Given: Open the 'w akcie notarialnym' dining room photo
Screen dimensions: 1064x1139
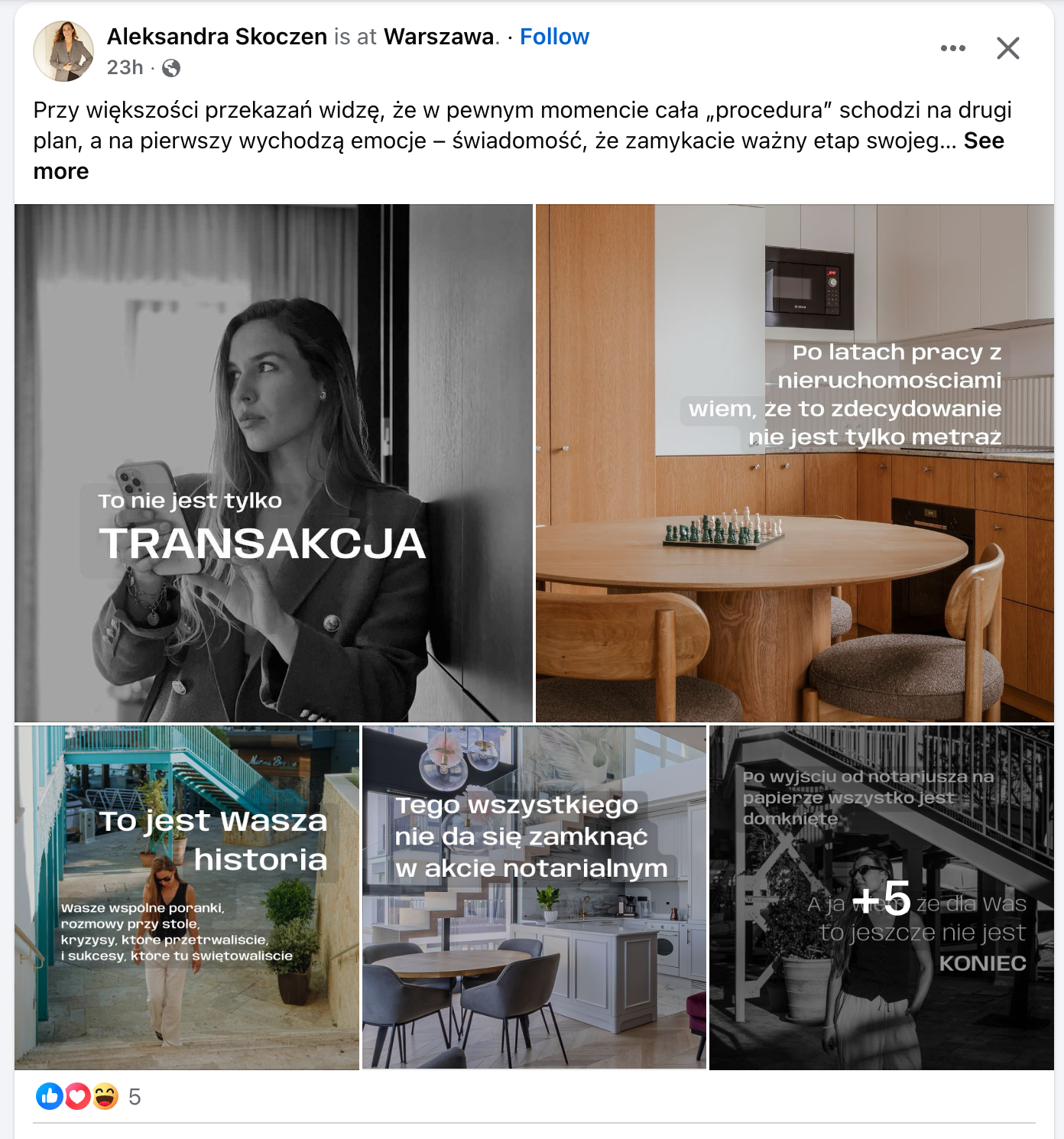Looking at the screenshot, I should click(534, 897).
